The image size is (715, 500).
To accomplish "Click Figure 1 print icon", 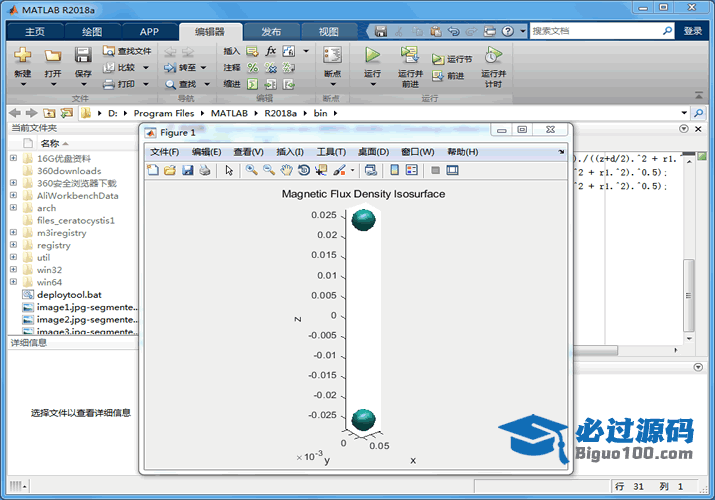I will (205, 170).
